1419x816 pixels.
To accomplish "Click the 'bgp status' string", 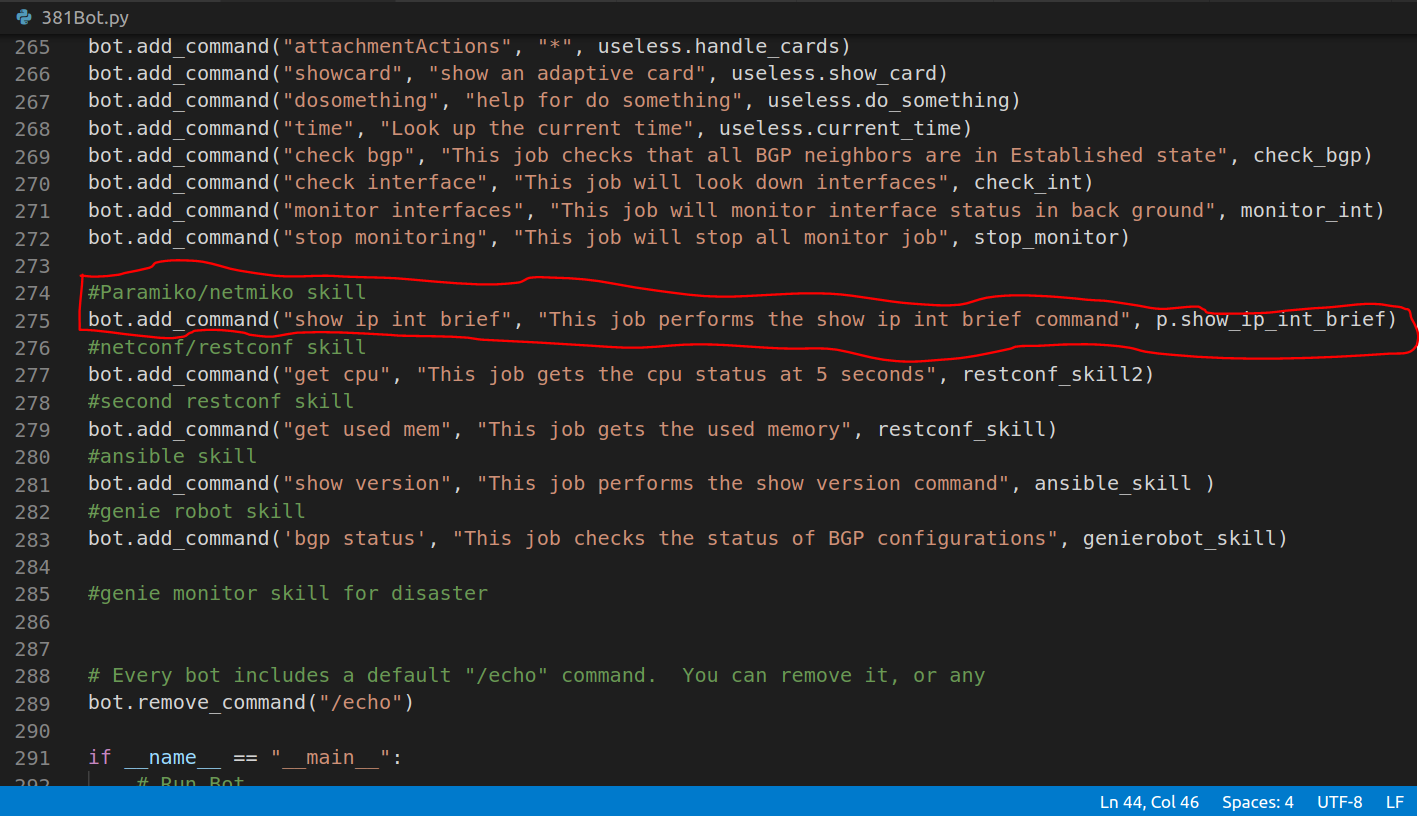I will tap(355, 538).
